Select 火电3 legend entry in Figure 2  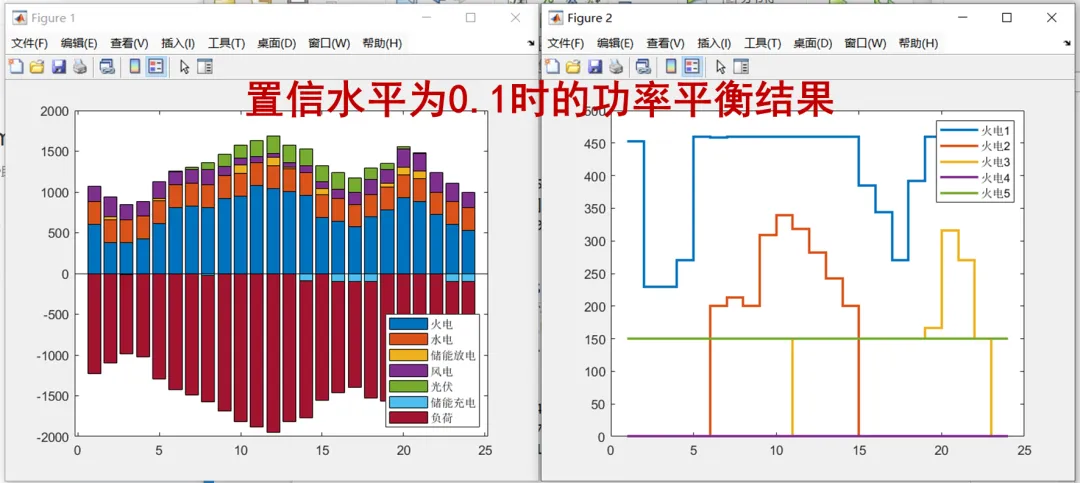coord(977,162)
